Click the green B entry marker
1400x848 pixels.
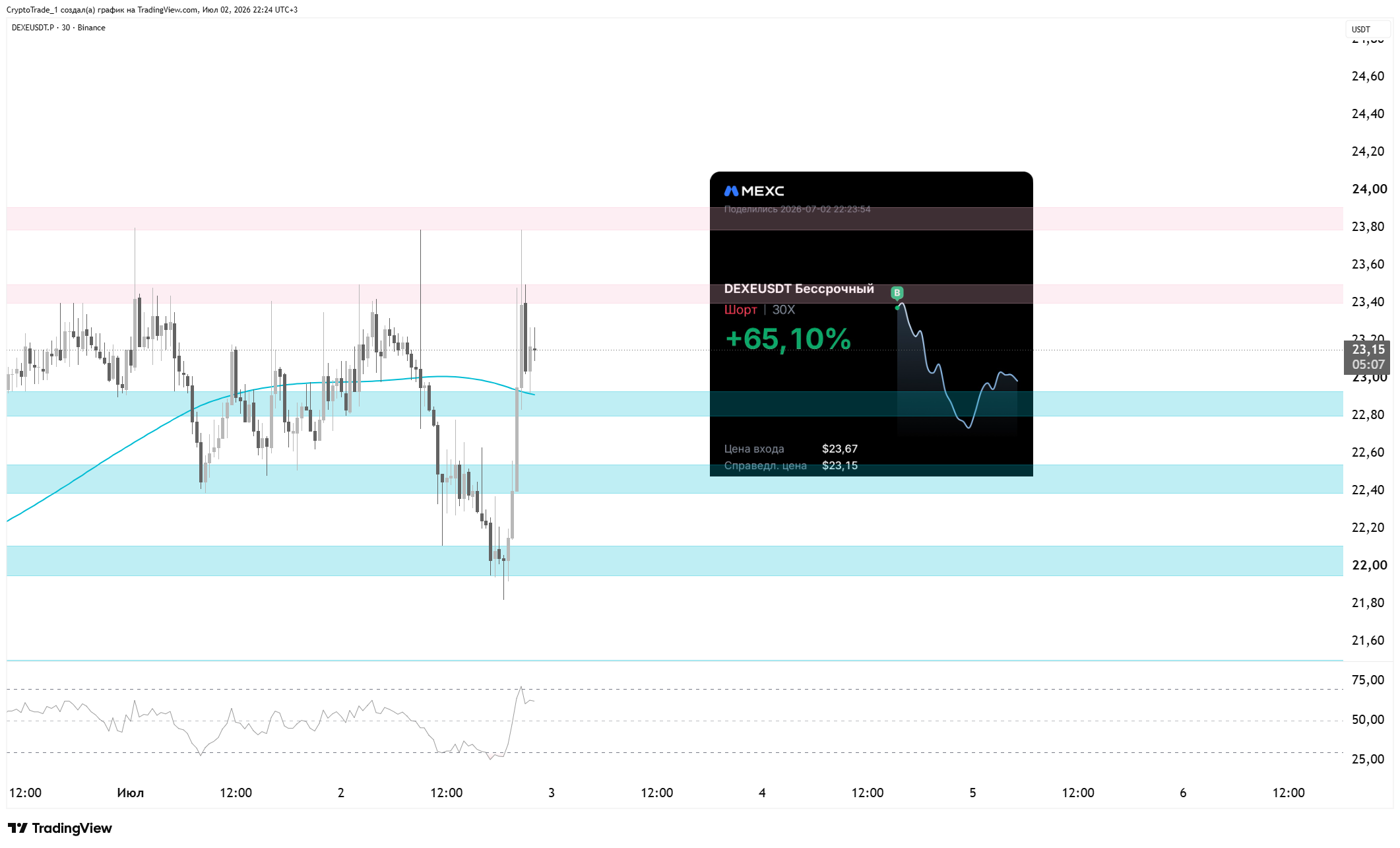pos(897,293)
